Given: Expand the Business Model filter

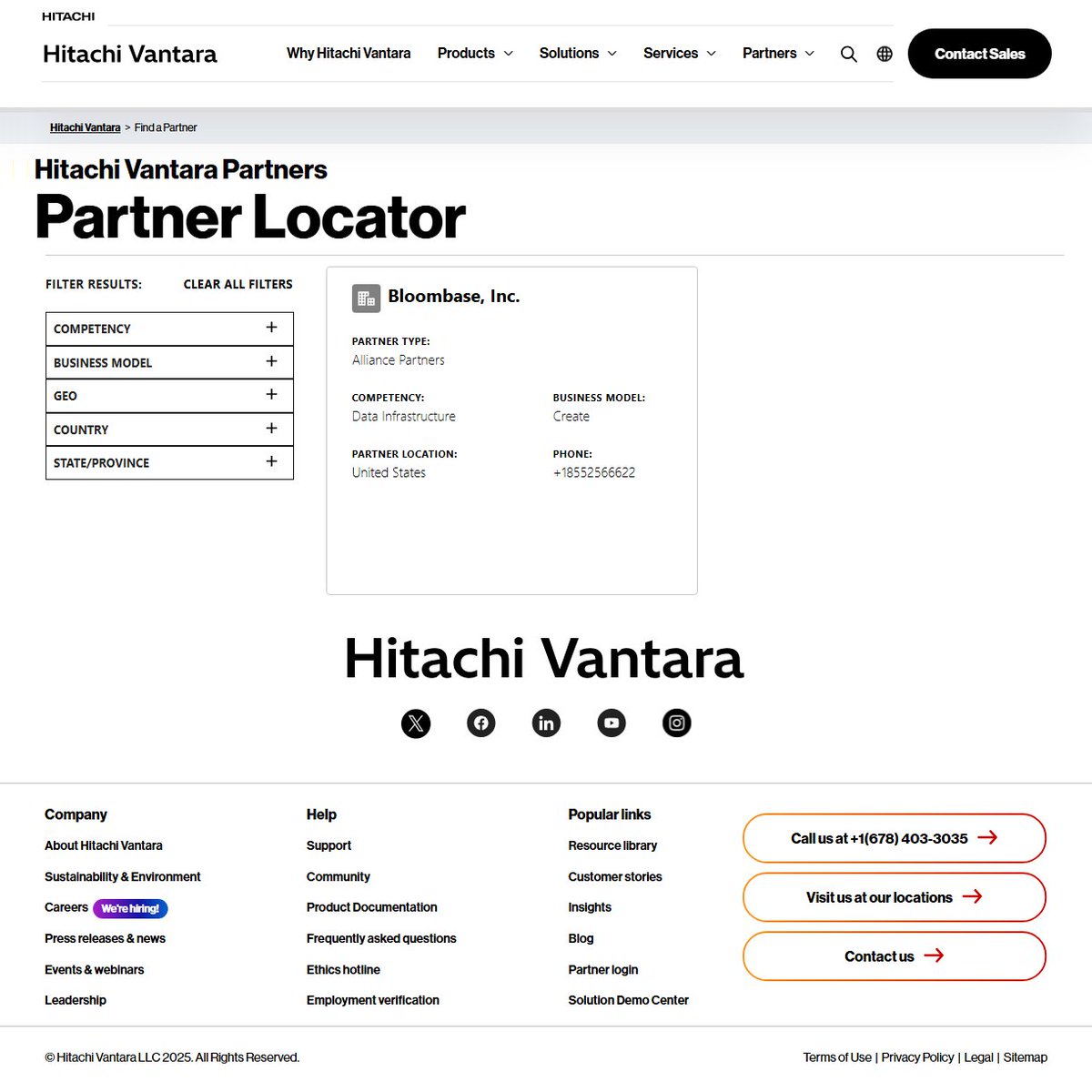Looking at the screenshot, I should (169, 362).
